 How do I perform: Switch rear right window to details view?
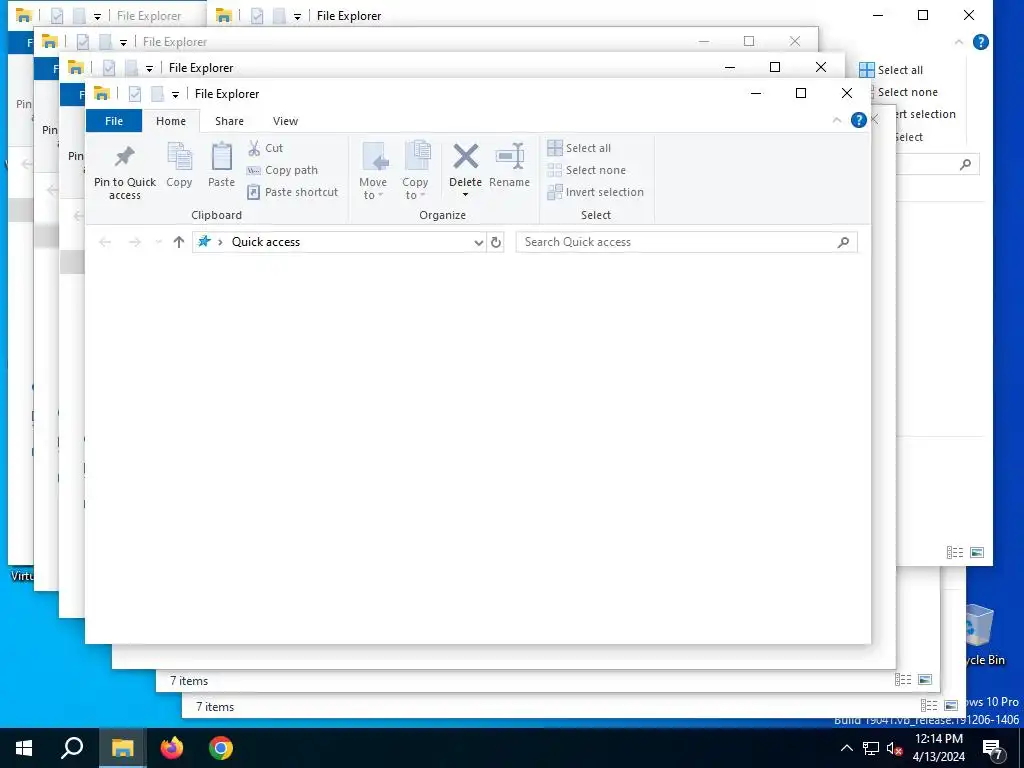point(955,552)
